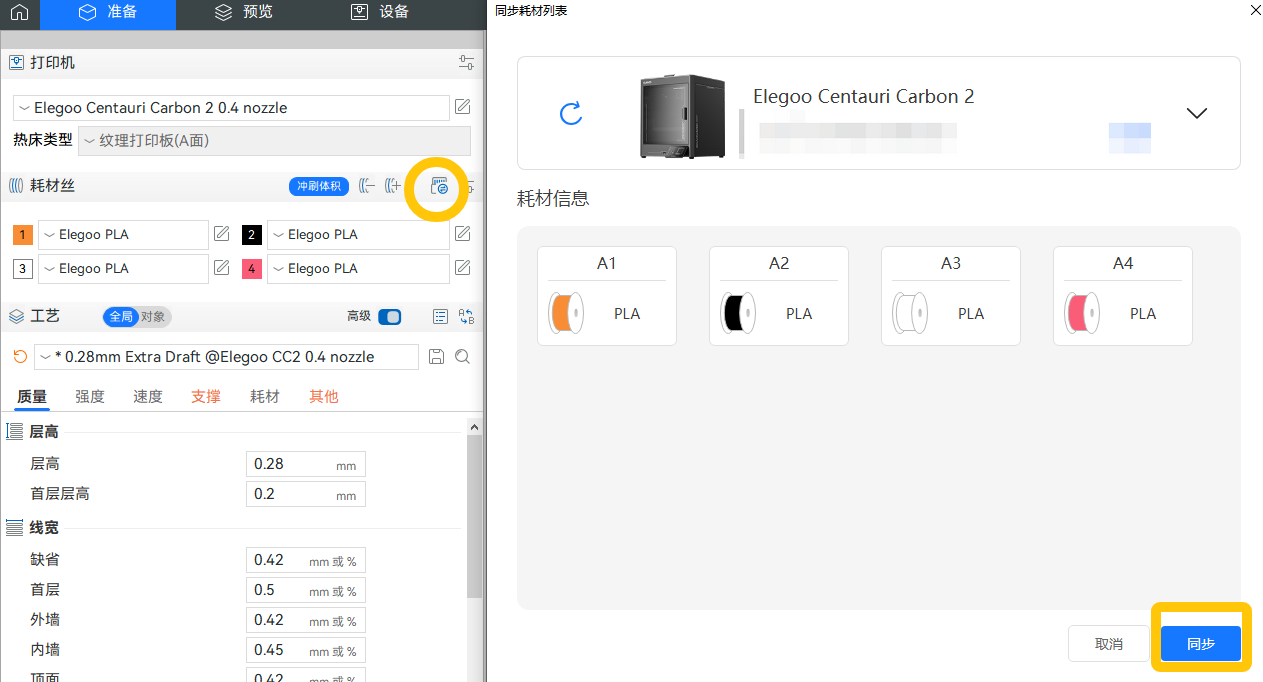Edit filament 1 preset
This screenshot has height=682, width=1263.
[x=222, y=234]
